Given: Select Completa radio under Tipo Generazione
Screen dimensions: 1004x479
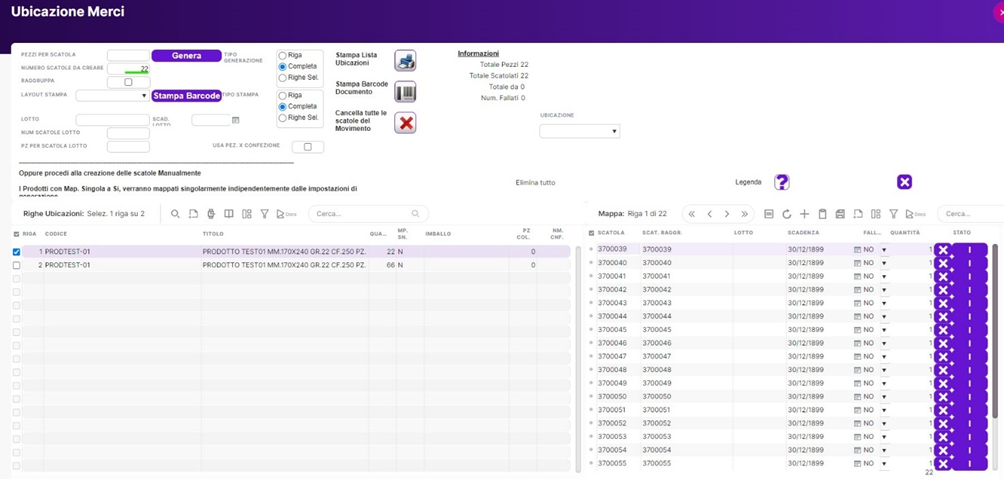Looking at the screenshot, I should 282,67.
